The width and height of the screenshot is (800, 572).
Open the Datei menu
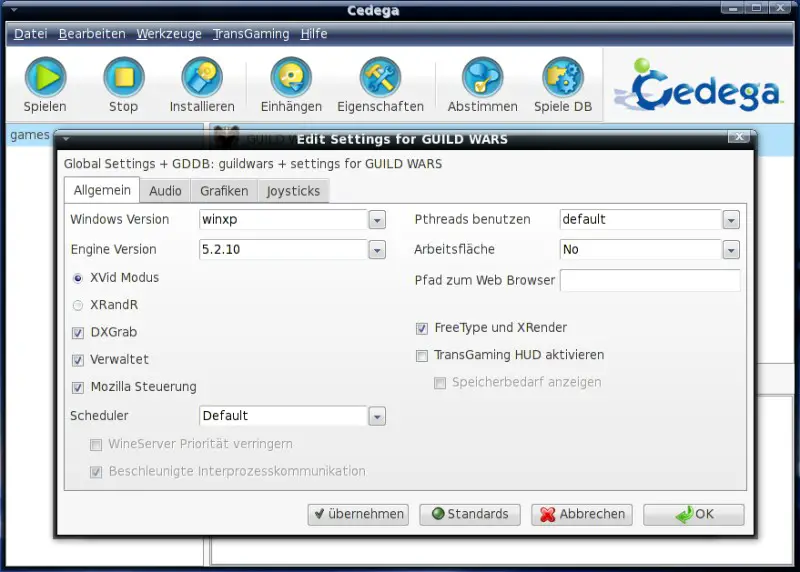coord(30,34)
